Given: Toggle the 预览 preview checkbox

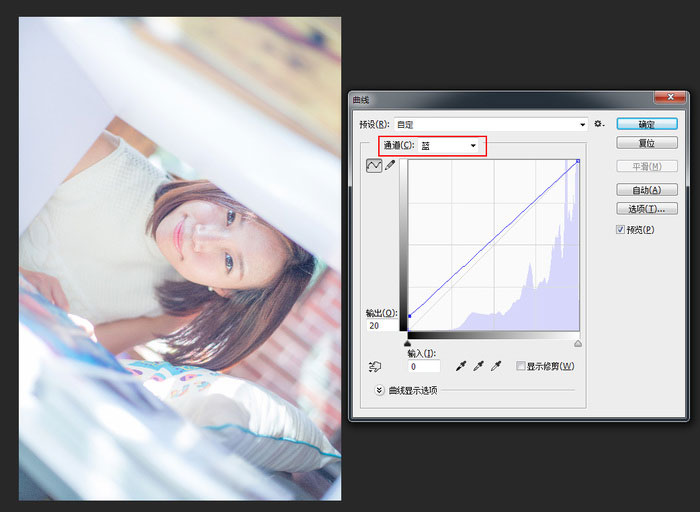Looking at the screenshot, I should click(x=620, y=229).
